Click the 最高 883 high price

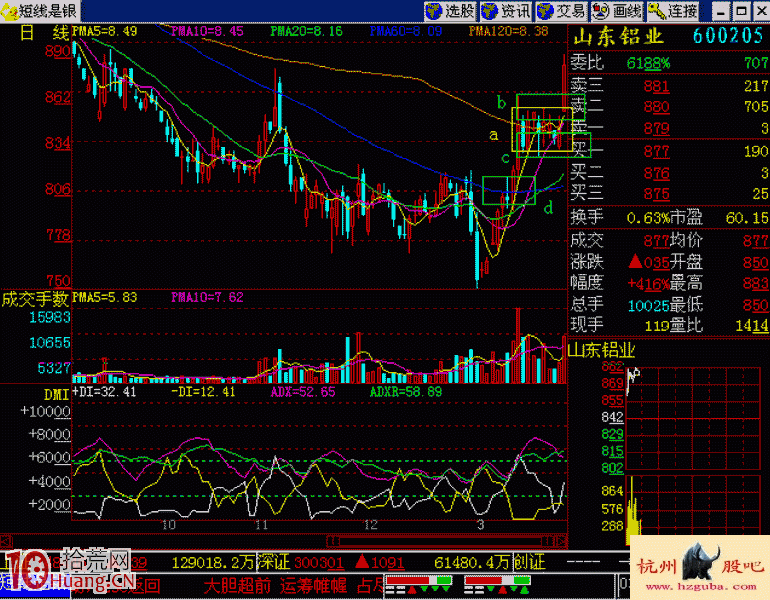[x=755, y=284]
